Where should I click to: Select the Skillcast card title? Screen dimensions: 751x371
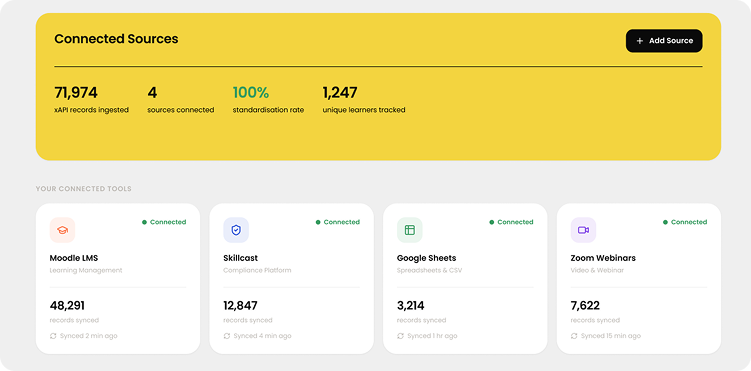240,258
